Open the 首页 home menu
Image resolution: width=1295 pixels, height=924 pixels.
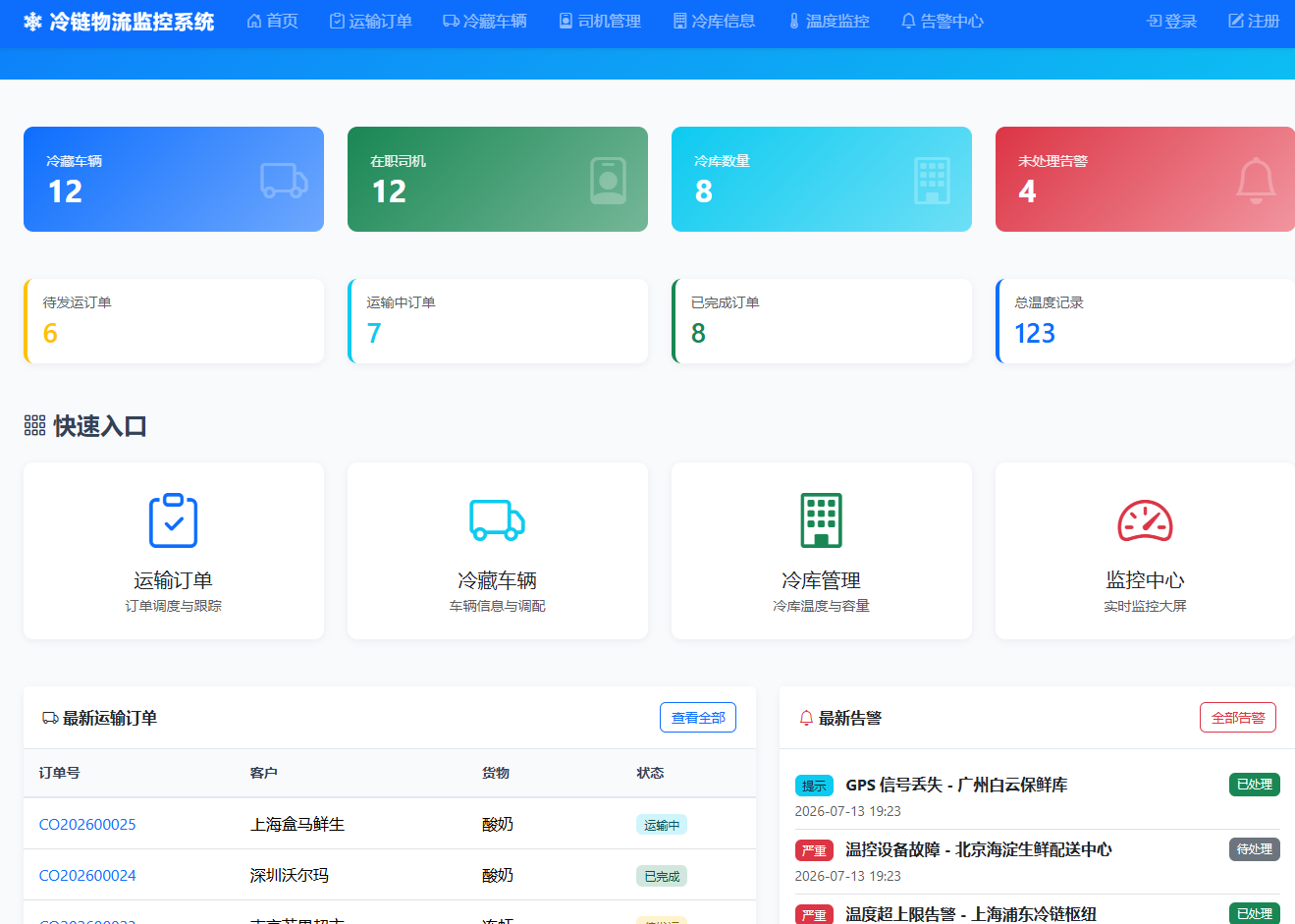272,21
